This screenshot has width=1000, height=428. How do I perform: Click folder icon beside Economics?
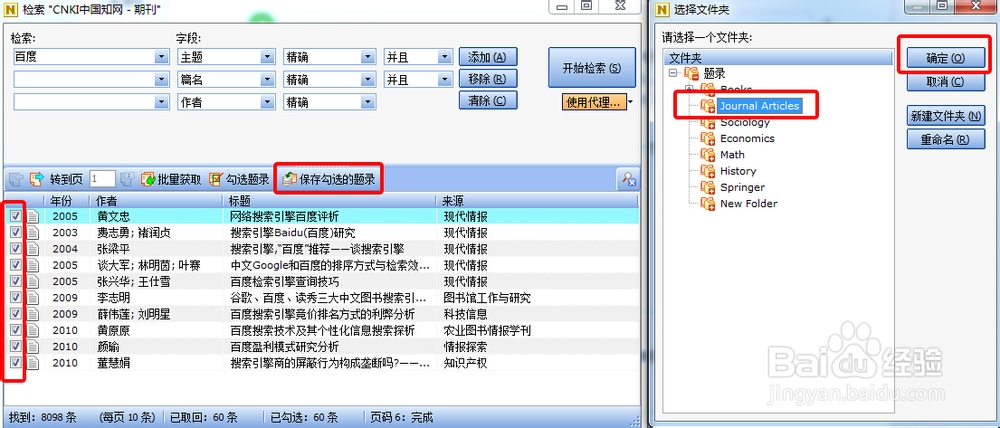(708, 138)
